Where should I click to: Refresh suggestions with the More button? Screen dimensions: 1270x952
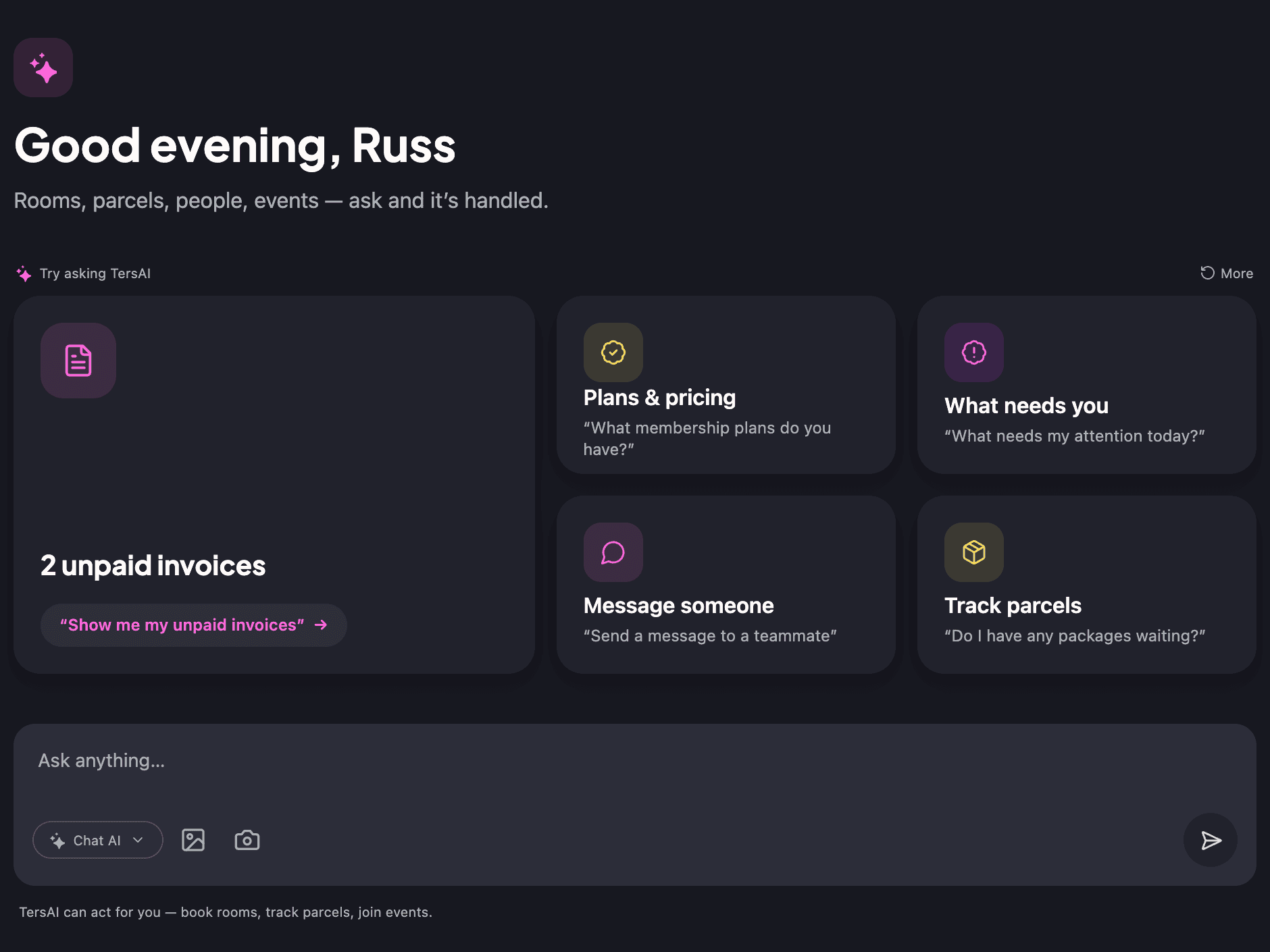1227,273
